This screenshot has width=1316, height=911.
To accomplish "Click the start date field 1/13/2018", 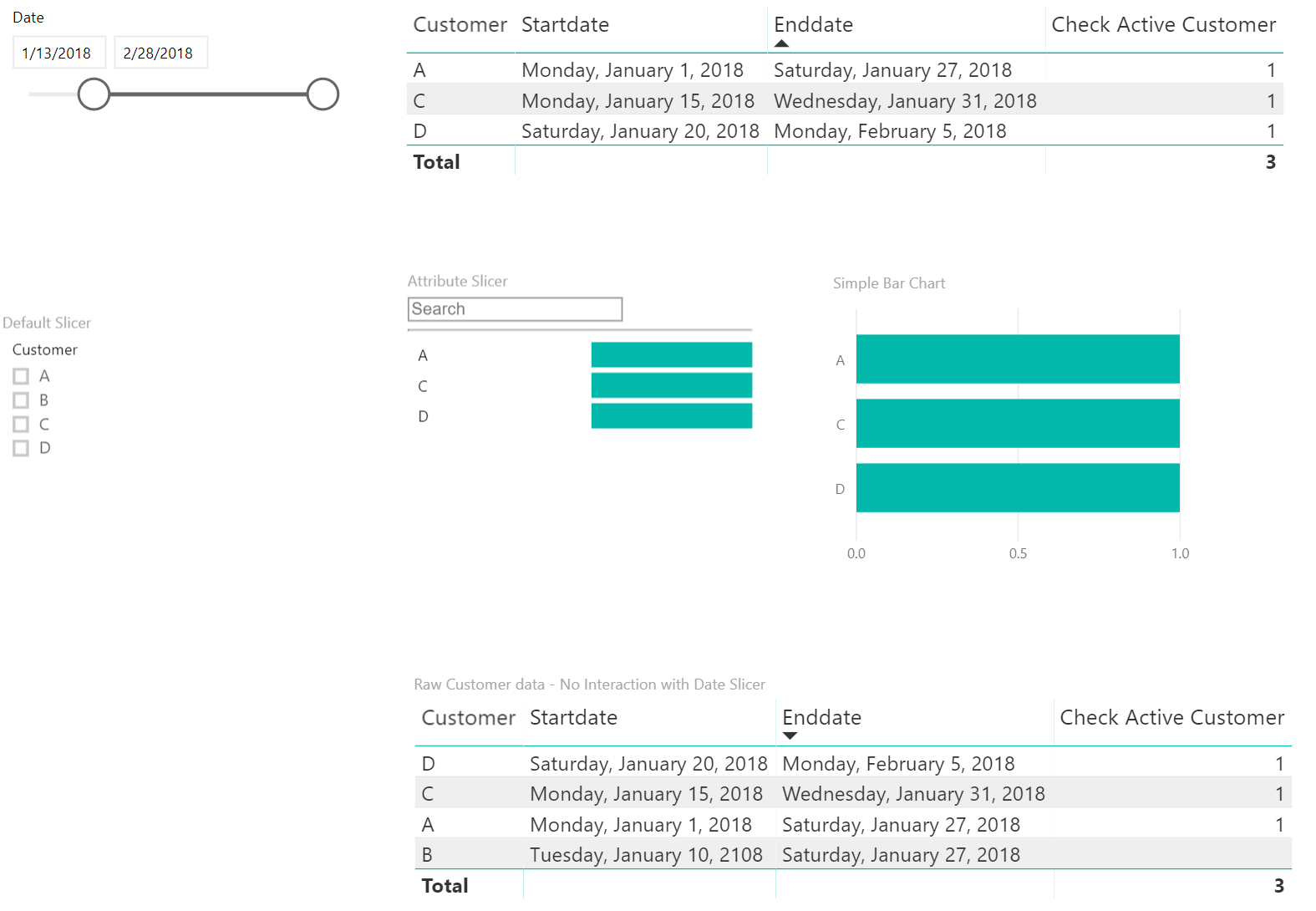I will point(58,53).
